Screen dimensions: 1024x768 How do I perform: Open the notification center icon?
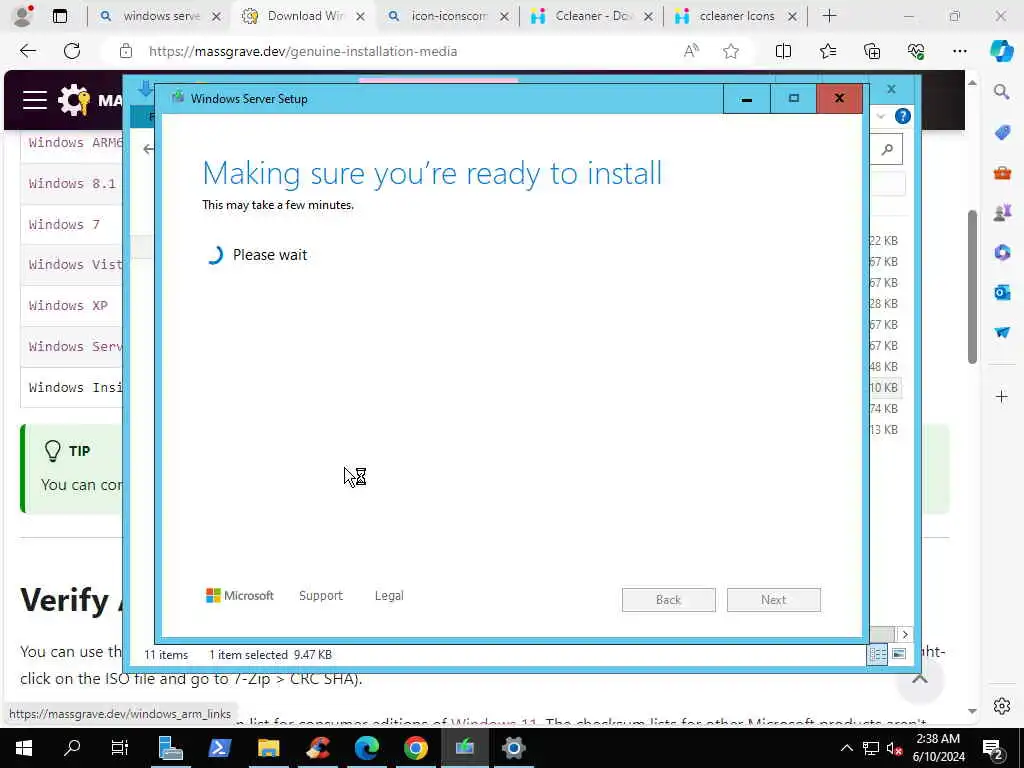[x=993, y=748]
